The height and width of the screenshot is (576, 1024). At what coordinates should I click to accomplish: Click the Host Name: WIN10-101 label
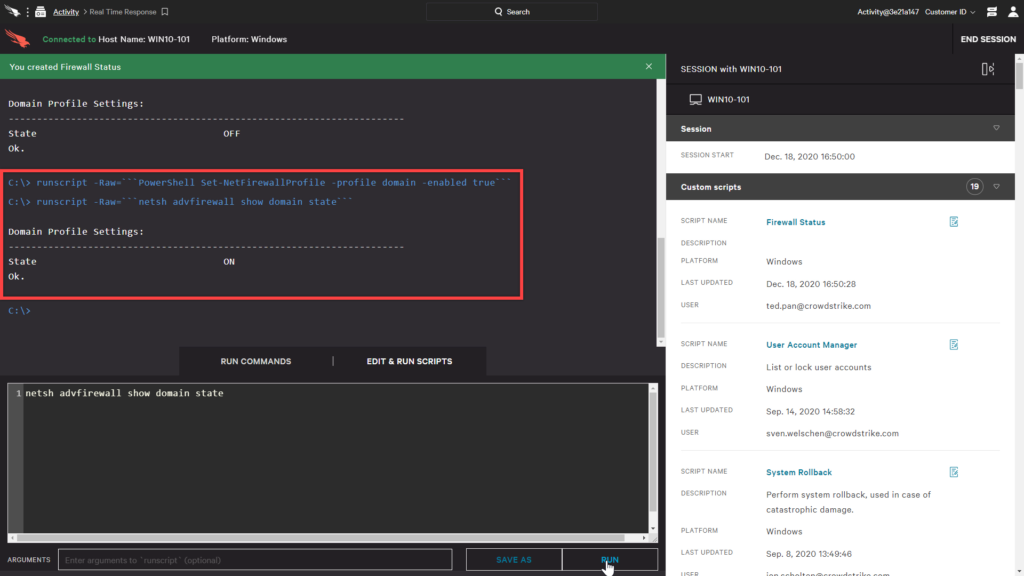click(144, 39)
